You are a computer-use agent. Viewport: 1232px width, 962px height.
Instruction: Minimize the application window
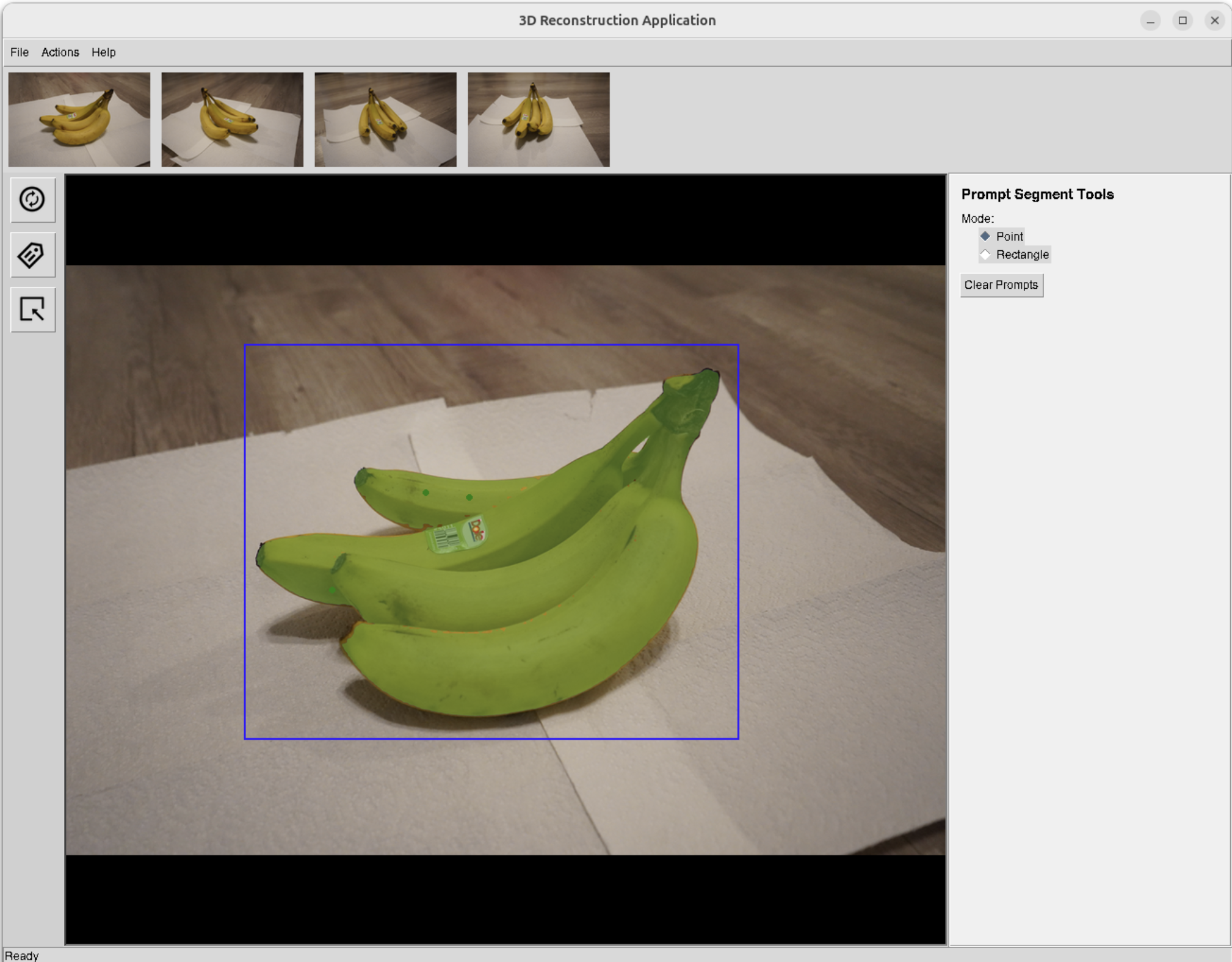(x=1150, y=21)
